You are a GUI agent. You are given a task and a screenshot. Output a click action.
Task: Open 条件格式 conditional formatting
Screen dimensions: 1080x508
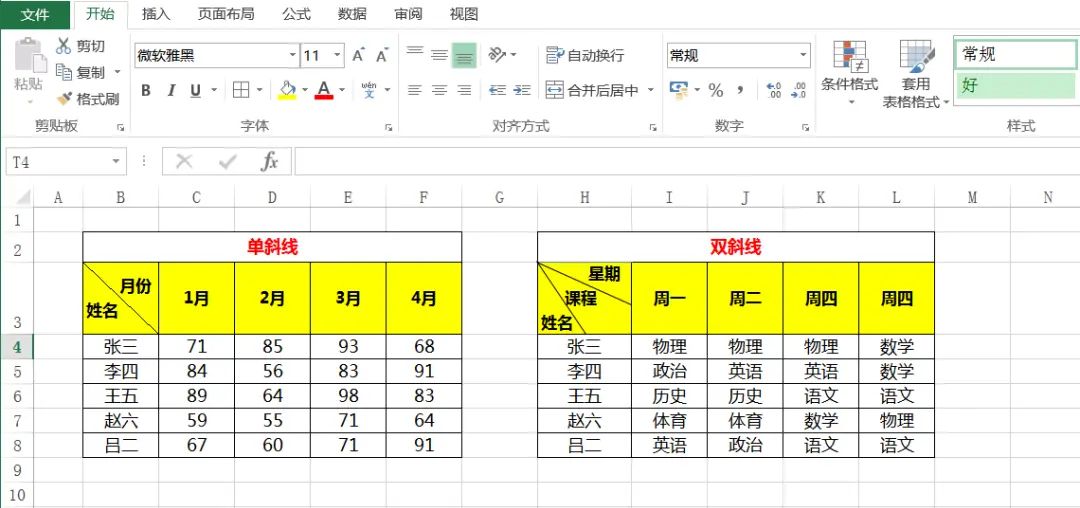pyautogui.click(x=849, y=73)
